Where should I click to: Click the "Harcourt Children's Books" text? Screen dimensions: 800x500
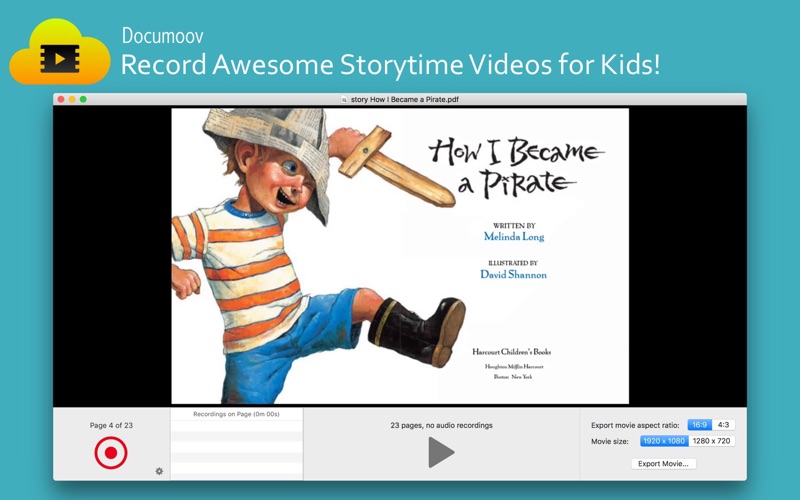(512, 352)
